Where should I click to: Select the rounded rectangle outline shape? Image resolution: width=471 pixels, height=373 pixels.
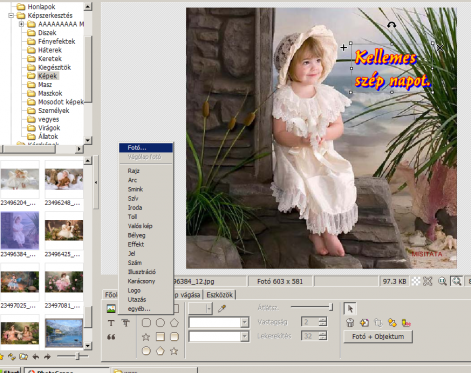point(146,322)
